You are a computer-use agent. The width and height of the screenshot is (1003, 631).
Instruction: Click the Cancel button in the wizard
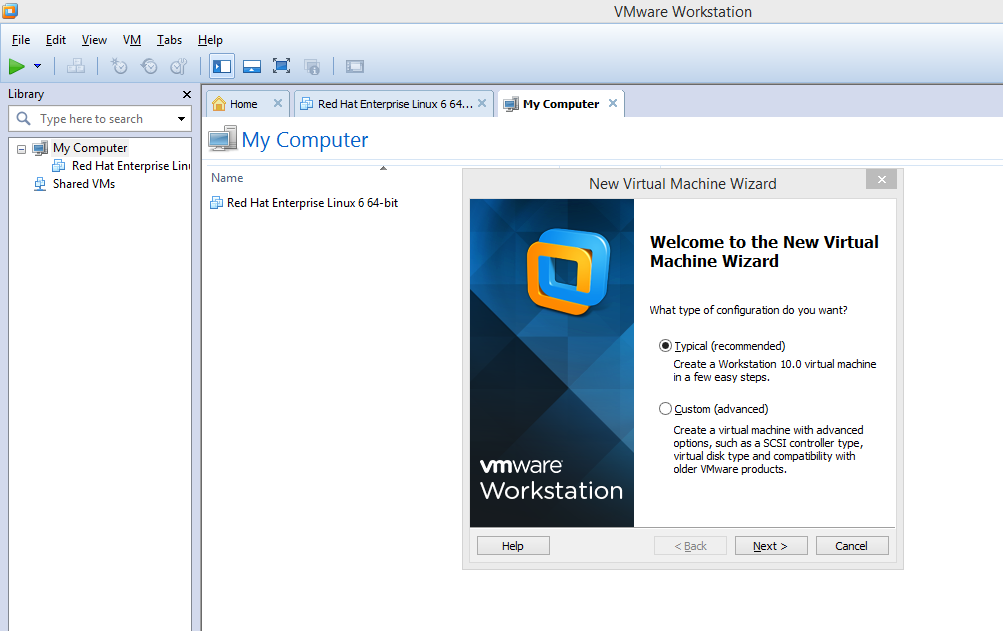[852, 546]
